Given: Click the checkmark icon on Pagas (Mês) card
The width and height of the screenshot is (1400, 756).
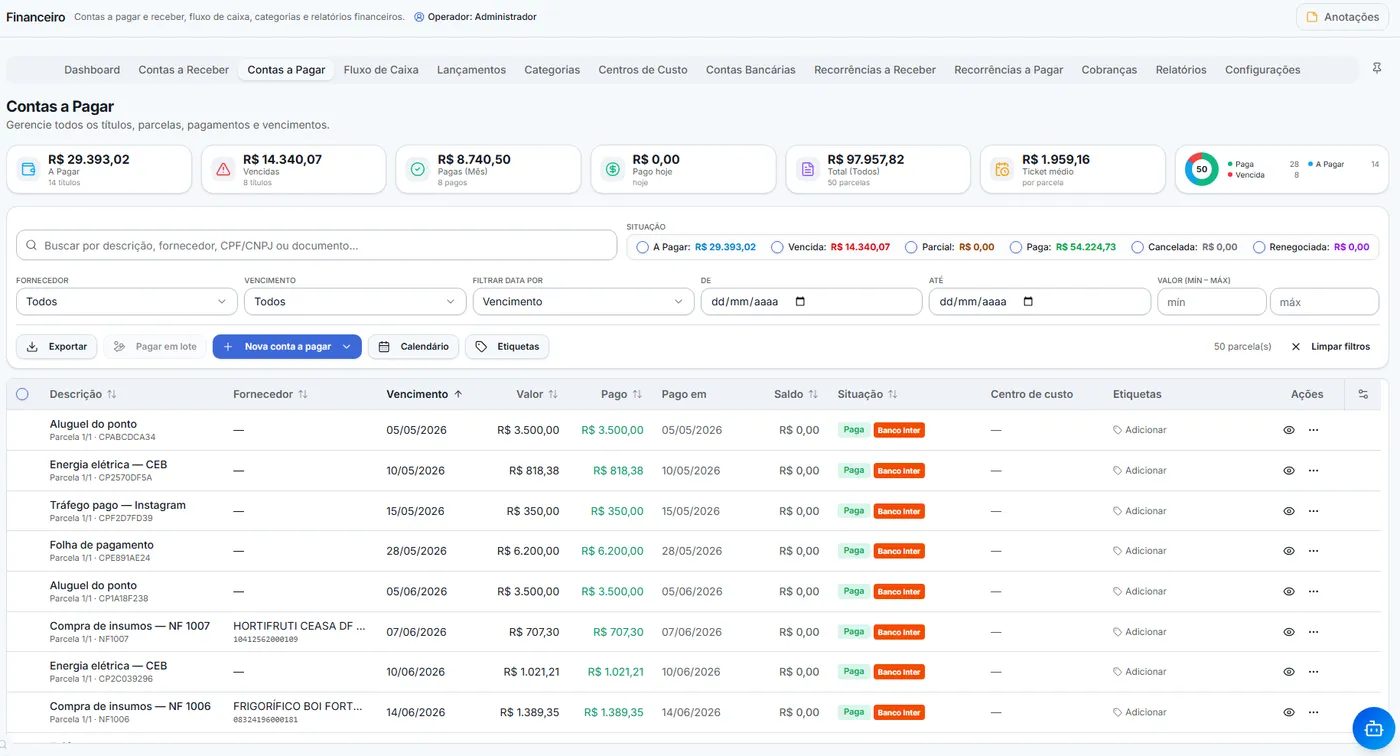Looking at the screenshot, I should click(x=418, y=169).
